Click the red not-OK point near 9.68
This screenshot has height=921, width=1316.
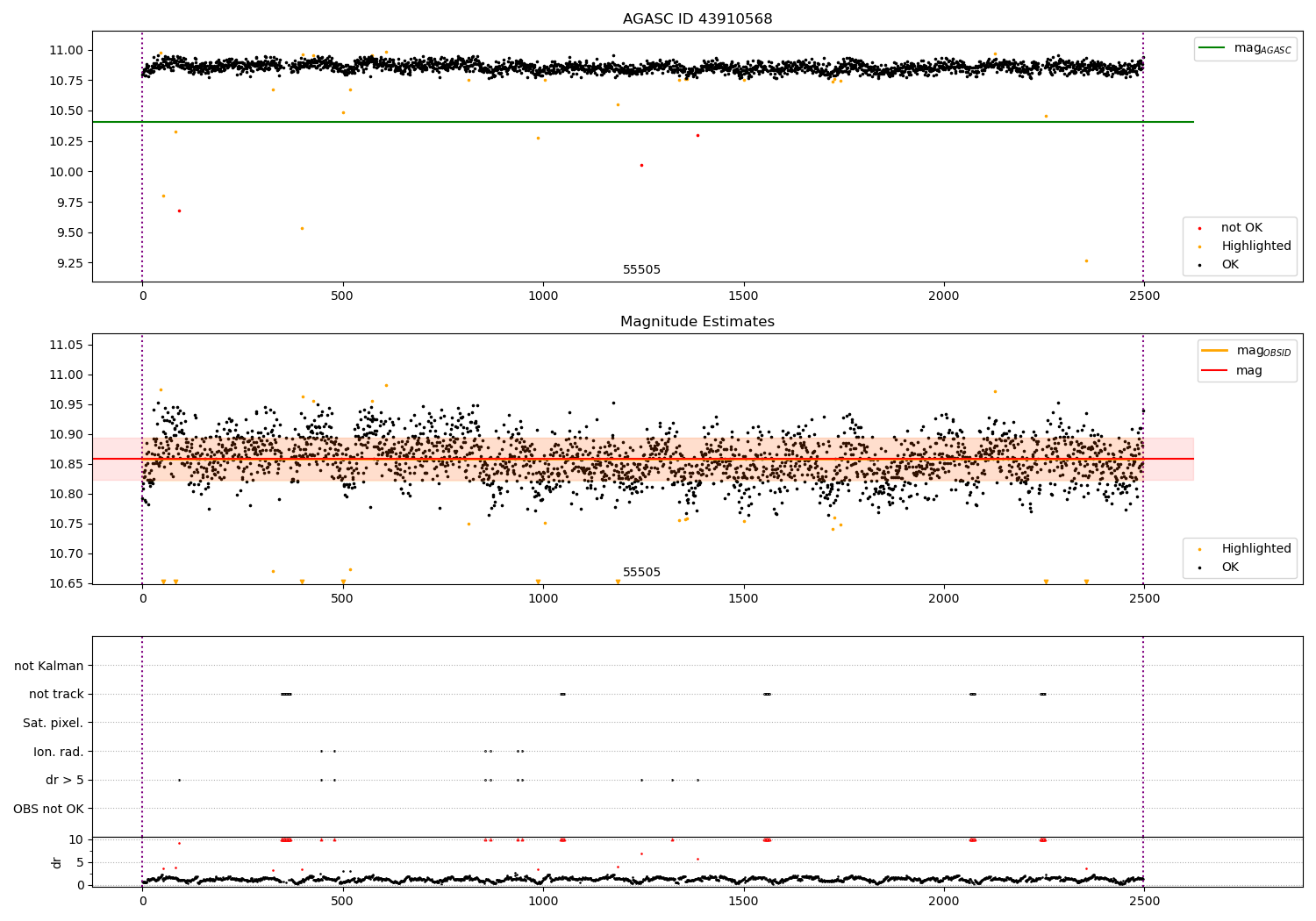(x=179, y=211)
